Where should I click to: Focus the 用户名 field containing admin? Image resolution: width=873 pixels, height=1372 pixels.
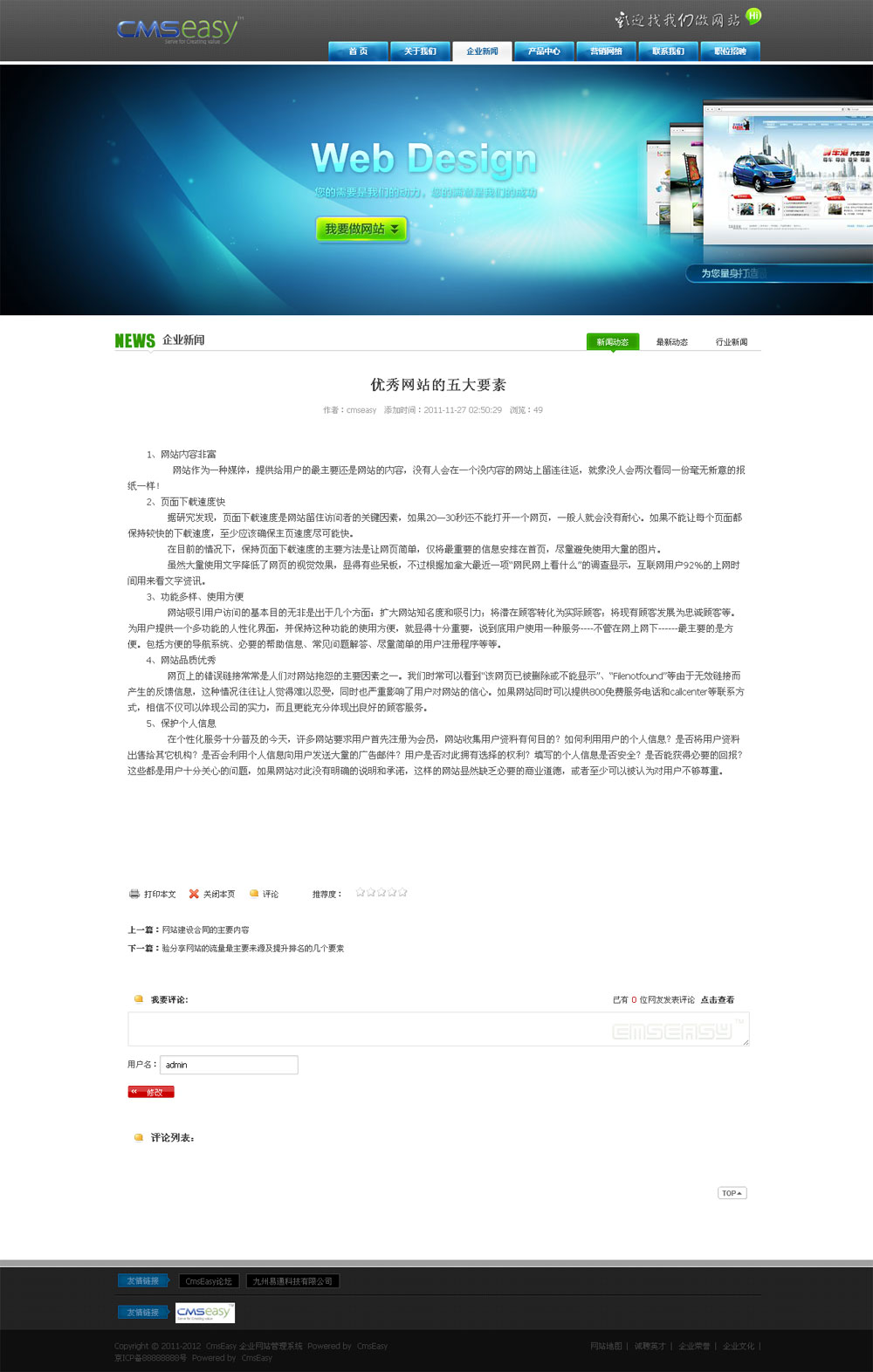[229, 1065]
